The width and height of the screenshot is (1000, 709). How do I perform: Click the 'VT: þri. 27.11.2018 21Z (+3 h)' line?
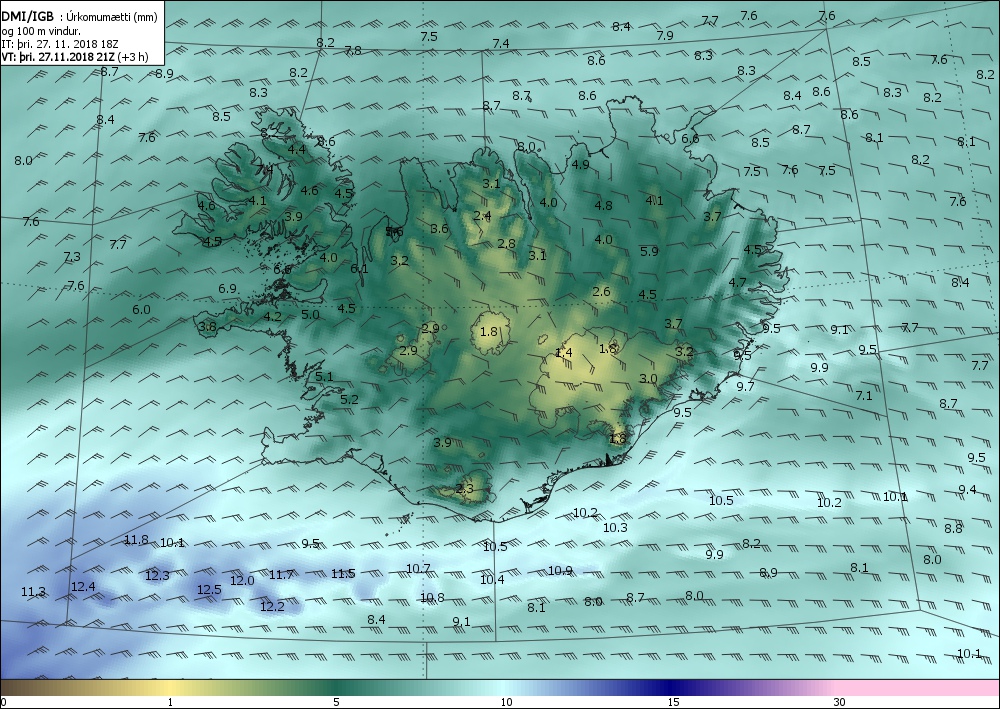coord(75,57)
